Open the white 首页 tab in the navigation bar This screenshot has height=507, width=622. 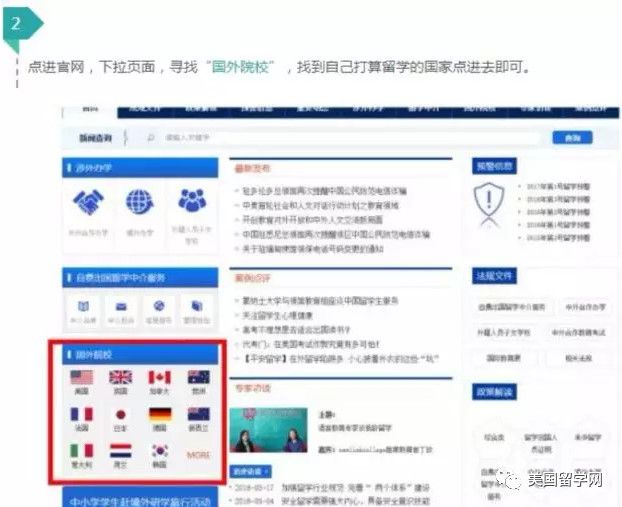coord(90,110)
